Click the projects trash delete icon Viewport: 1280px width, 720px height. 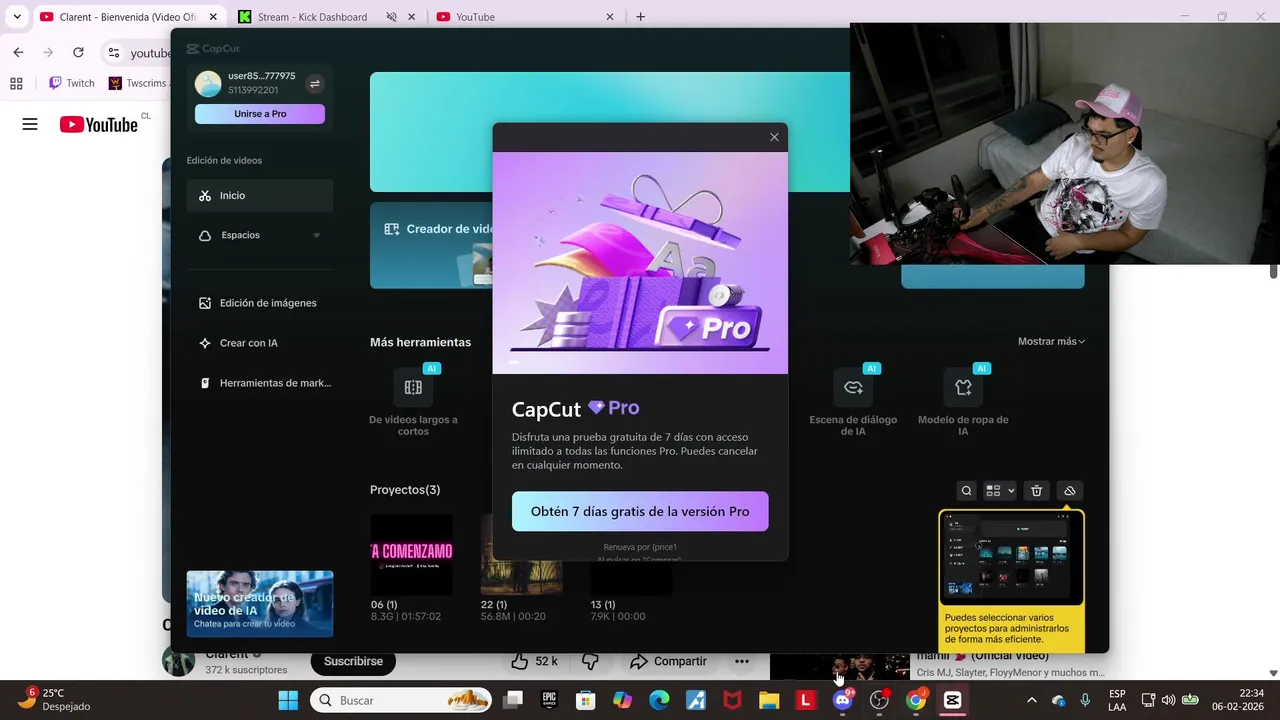click(1036, 491)
